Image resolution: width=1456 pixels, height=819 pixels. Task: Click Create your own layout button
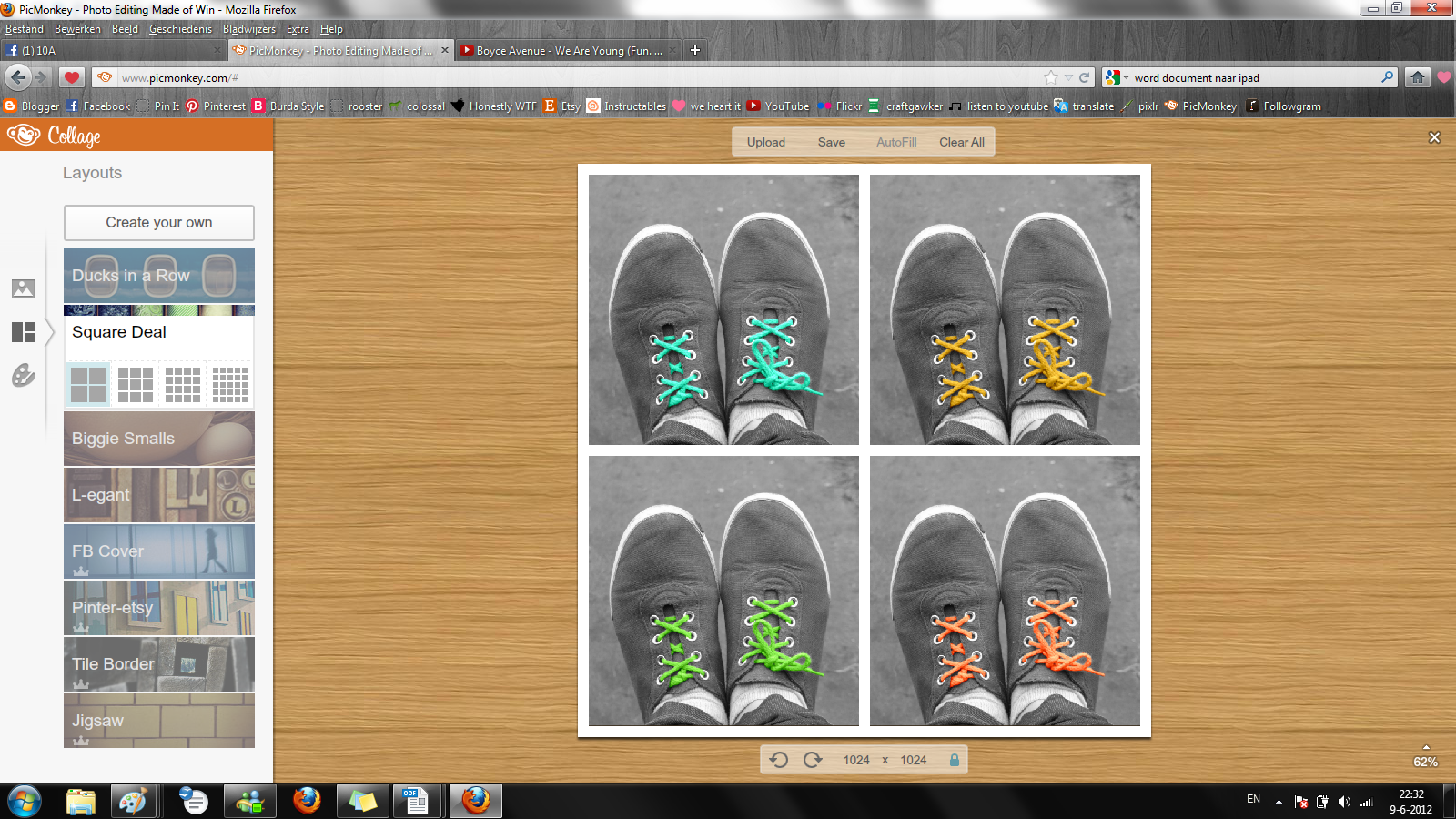[x=159, y=223]
